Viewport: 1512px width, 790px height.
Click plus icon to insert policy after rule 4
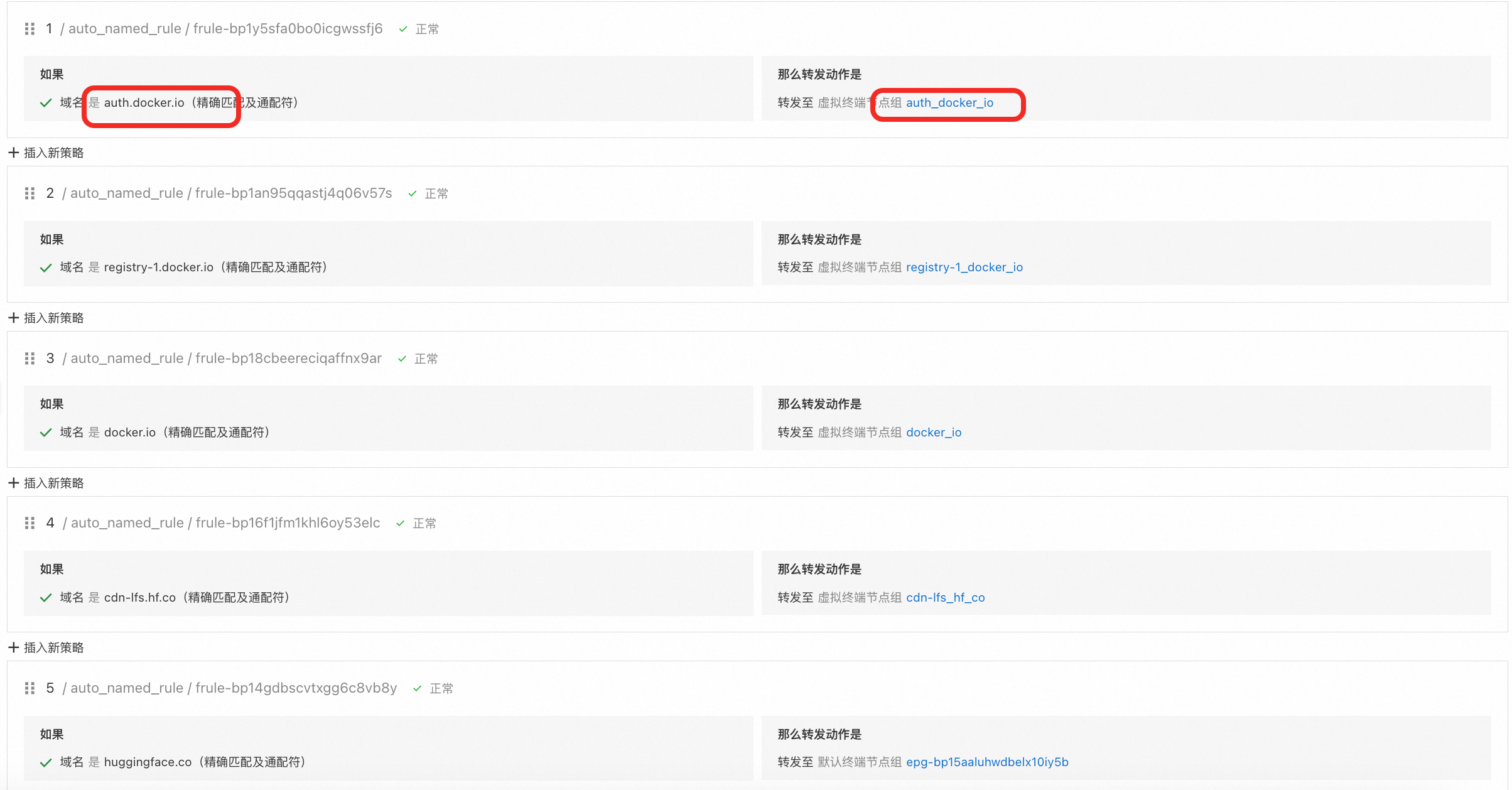[14, 647]
